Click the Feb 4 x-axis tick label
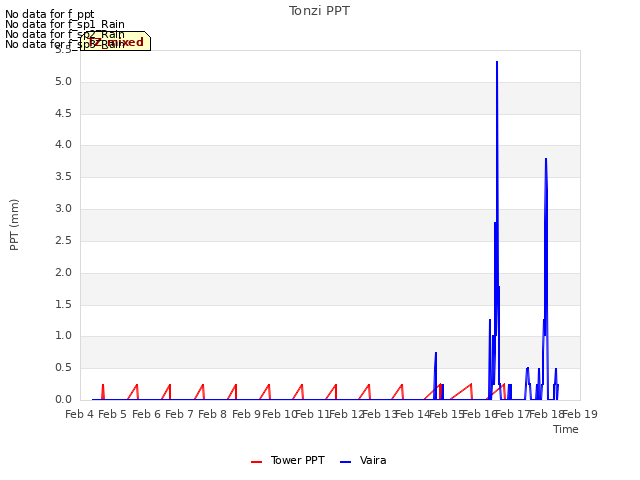The height and width of the screenshot is (480, 640). [79, 414]
